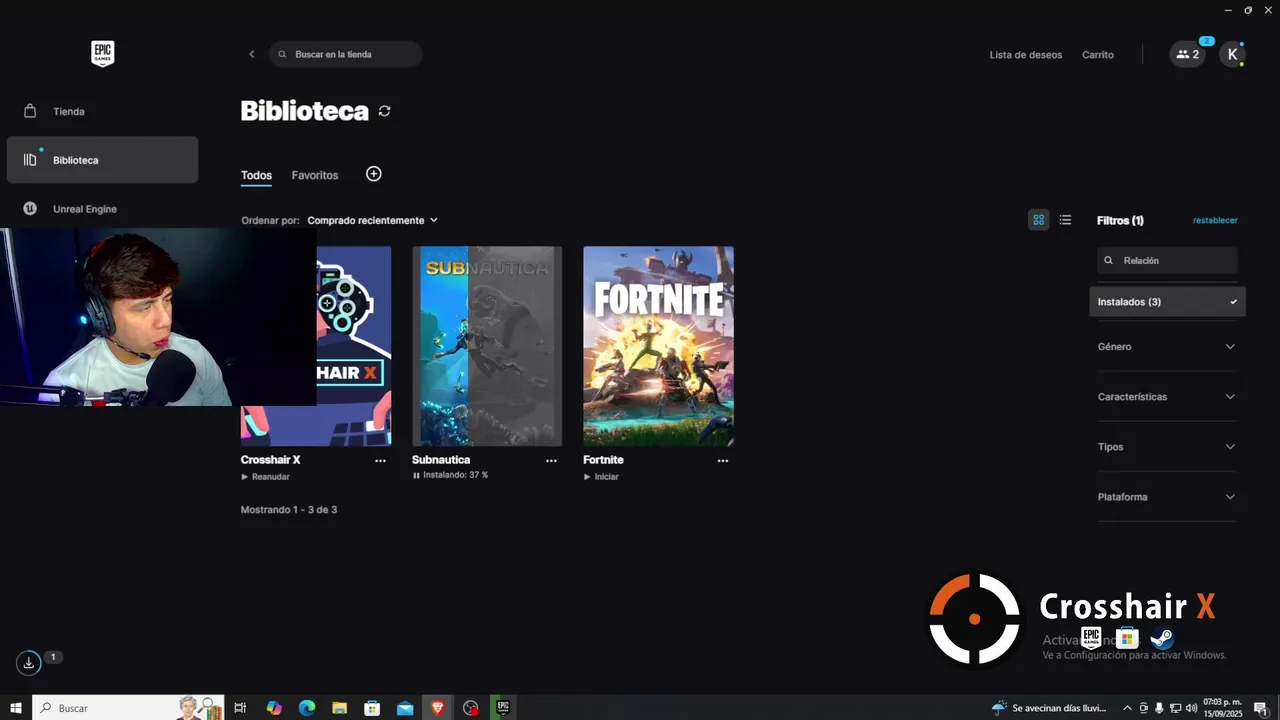
Task: Click the Crosshair X game title
Action: point(271,460)
